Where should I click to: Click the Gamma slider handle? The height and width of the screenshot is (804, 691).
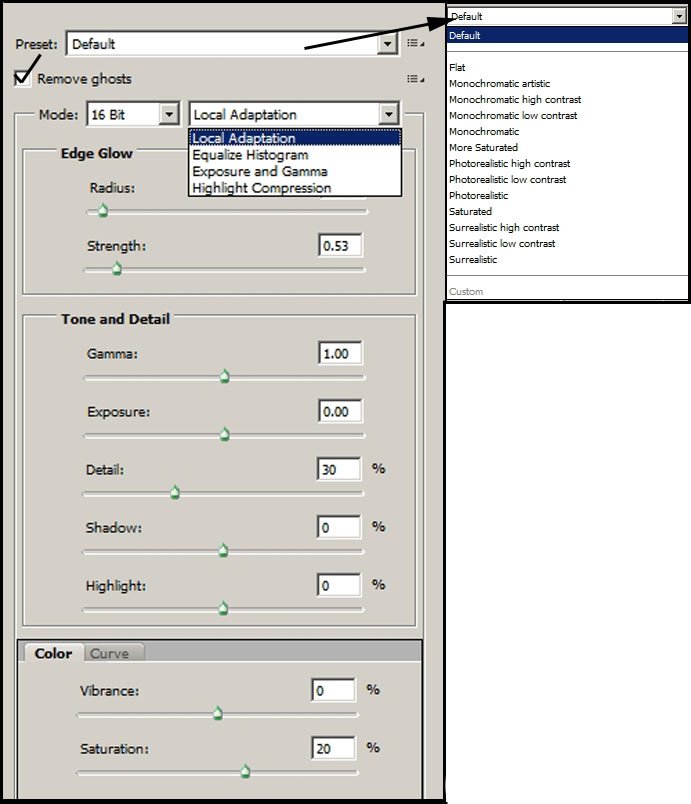(224, 377)
